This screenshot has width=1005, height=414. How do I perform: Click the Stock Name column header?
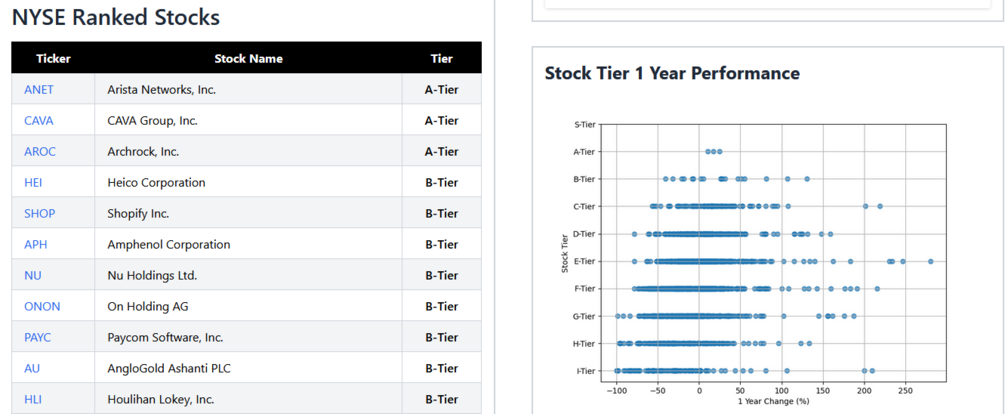click(x=248, y=59)
